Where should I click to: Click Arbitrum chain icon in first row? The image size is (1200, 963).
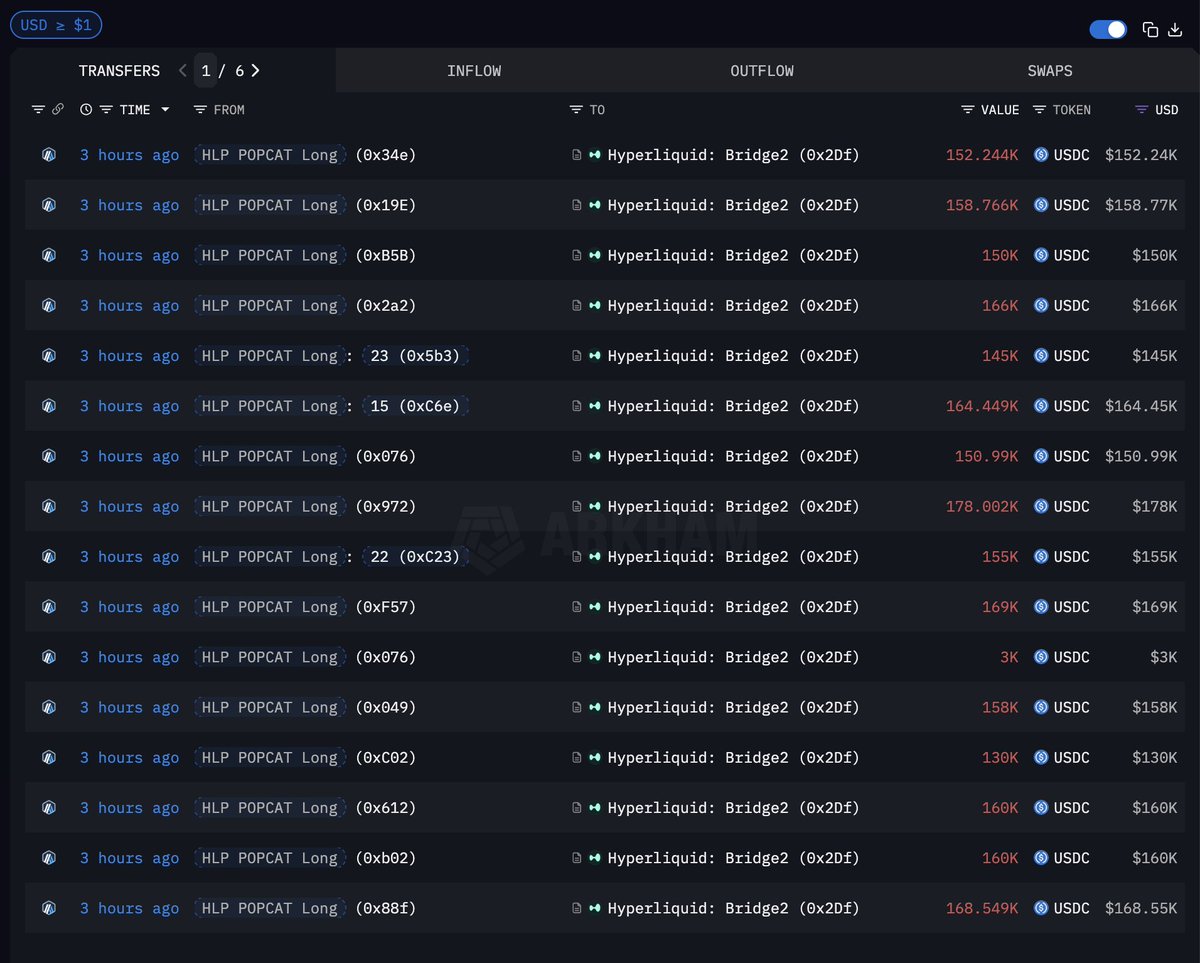pos(48,155)
